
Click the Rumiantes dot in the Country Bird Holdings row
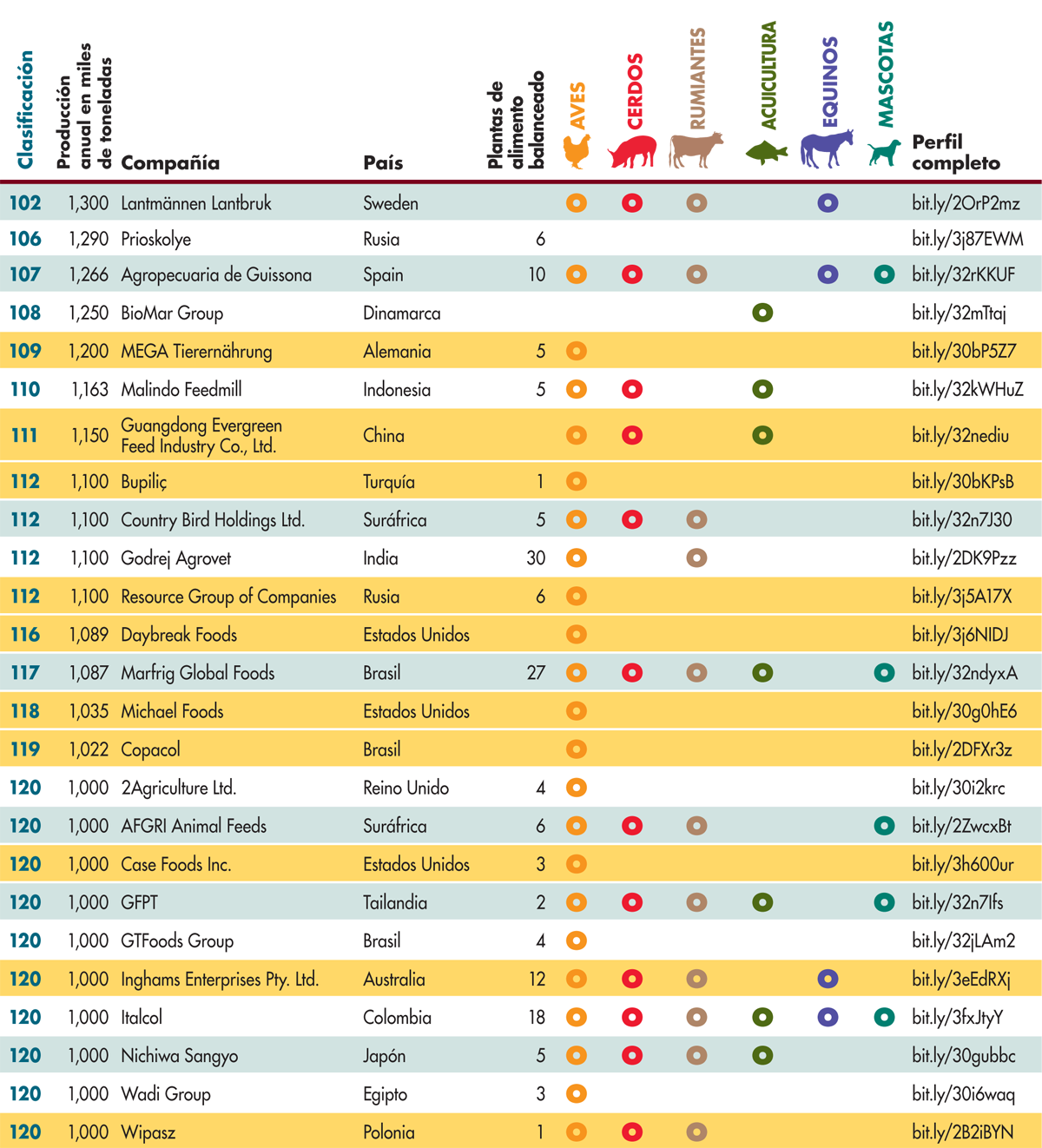(x=696, y=519)
